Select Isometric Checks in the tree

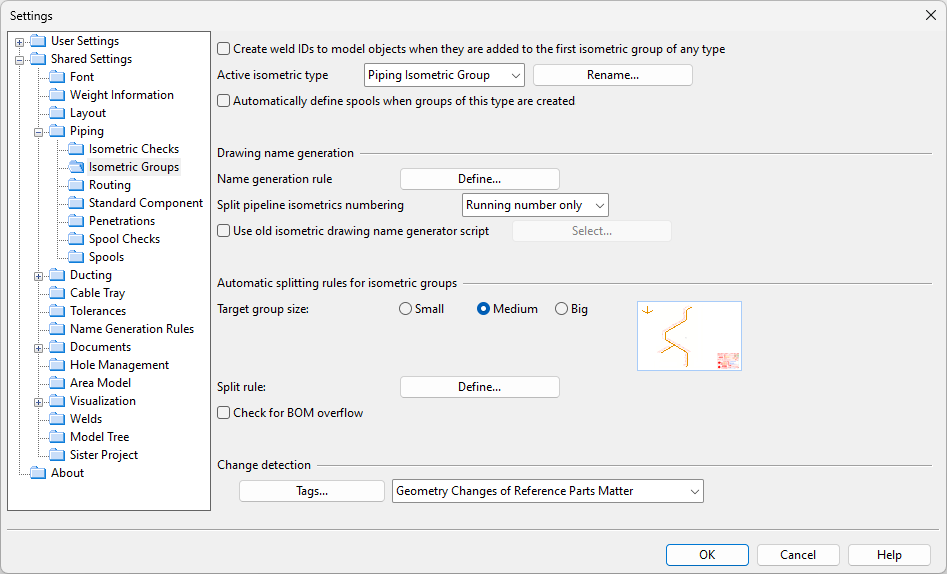pos(133,149)
